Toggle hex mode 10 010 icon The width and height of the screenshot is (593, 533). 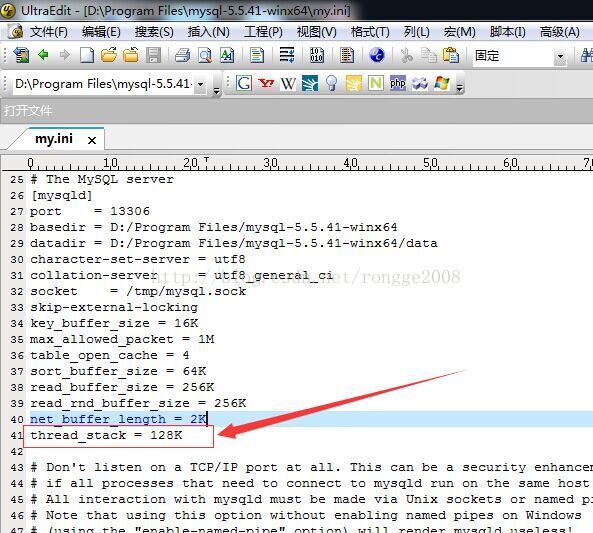317,55
